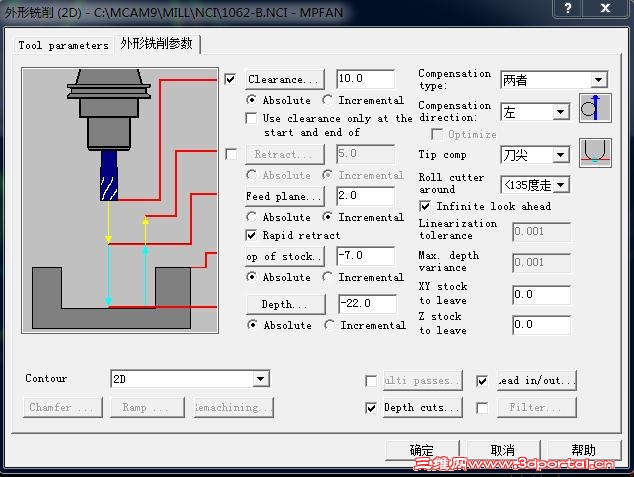Toggle Infinite look ahead checkbox
Screen dimensions: 634x477
coord(425,206)
